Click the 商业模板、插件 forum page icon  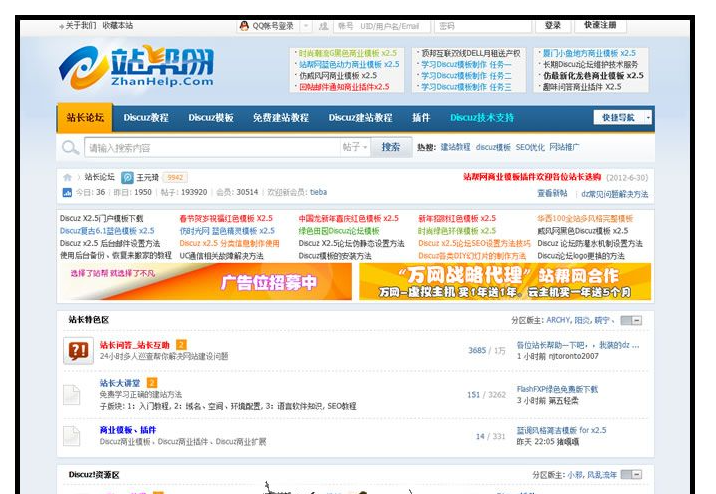[x=71, y=436]
